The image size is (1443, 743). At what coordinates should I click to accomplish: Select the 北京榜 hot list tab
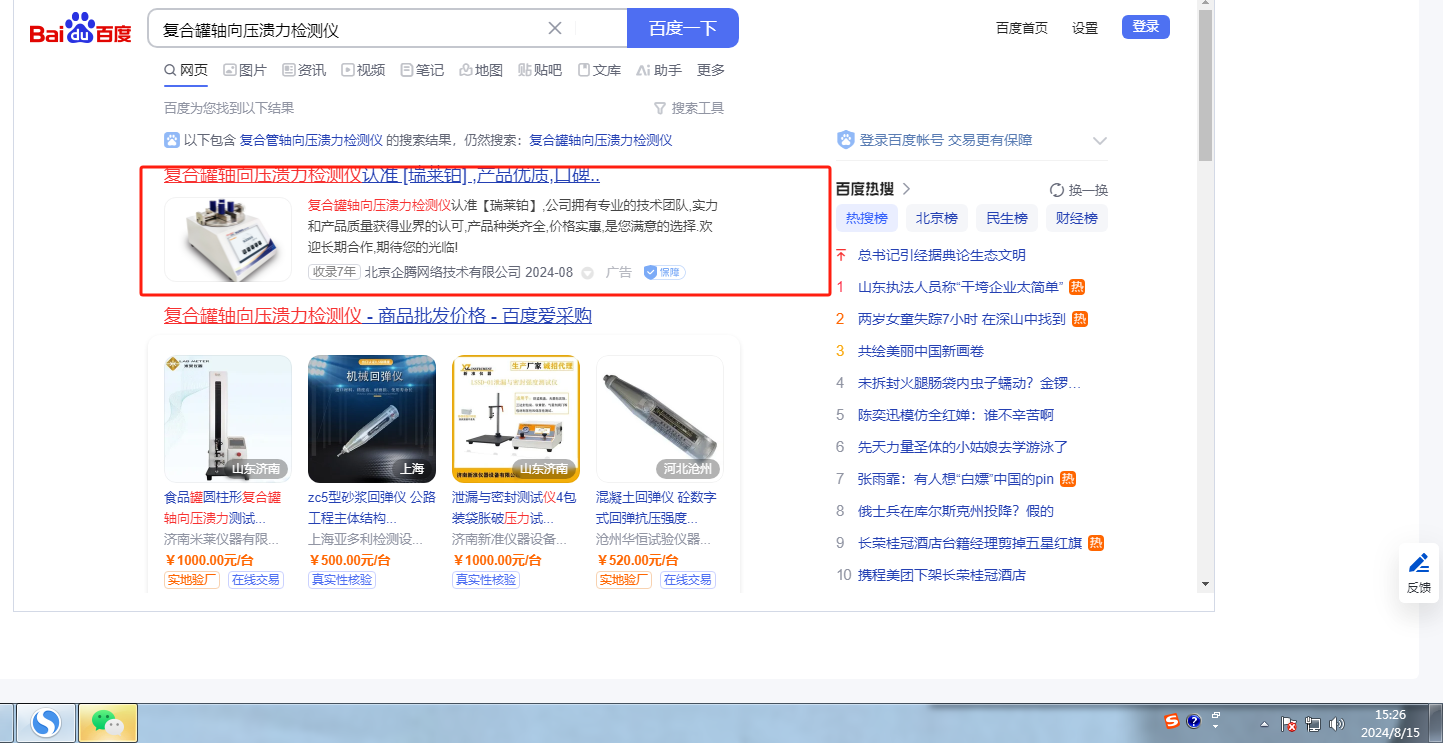coord(937,218)
